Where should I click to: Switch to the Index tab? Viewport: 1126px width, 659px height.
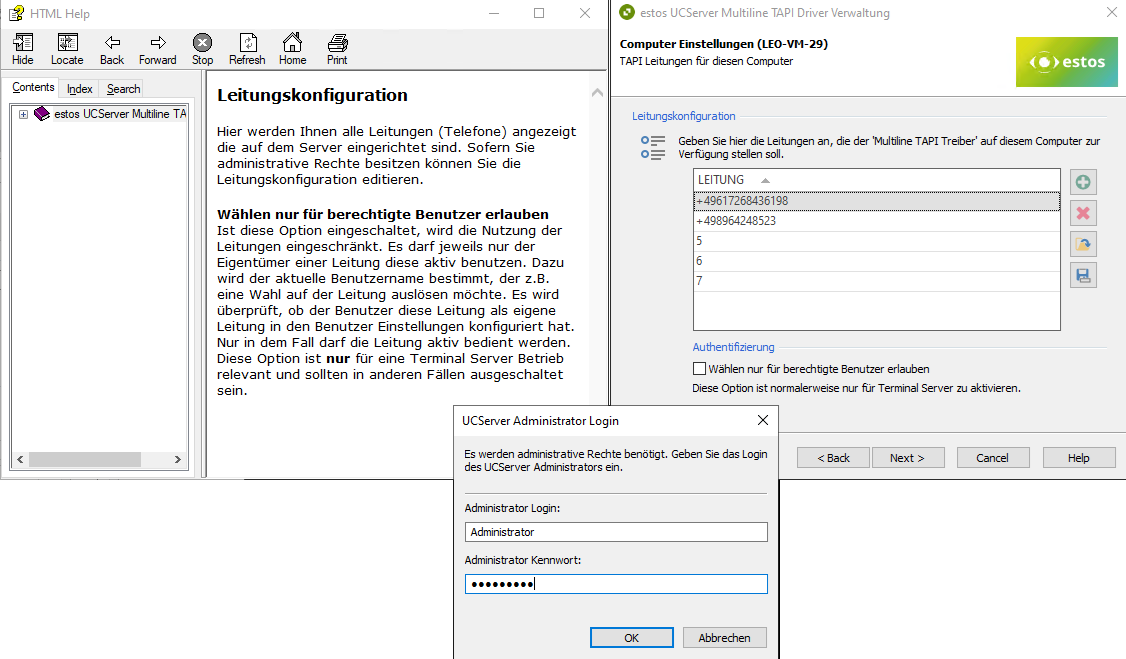coord(80,89)
